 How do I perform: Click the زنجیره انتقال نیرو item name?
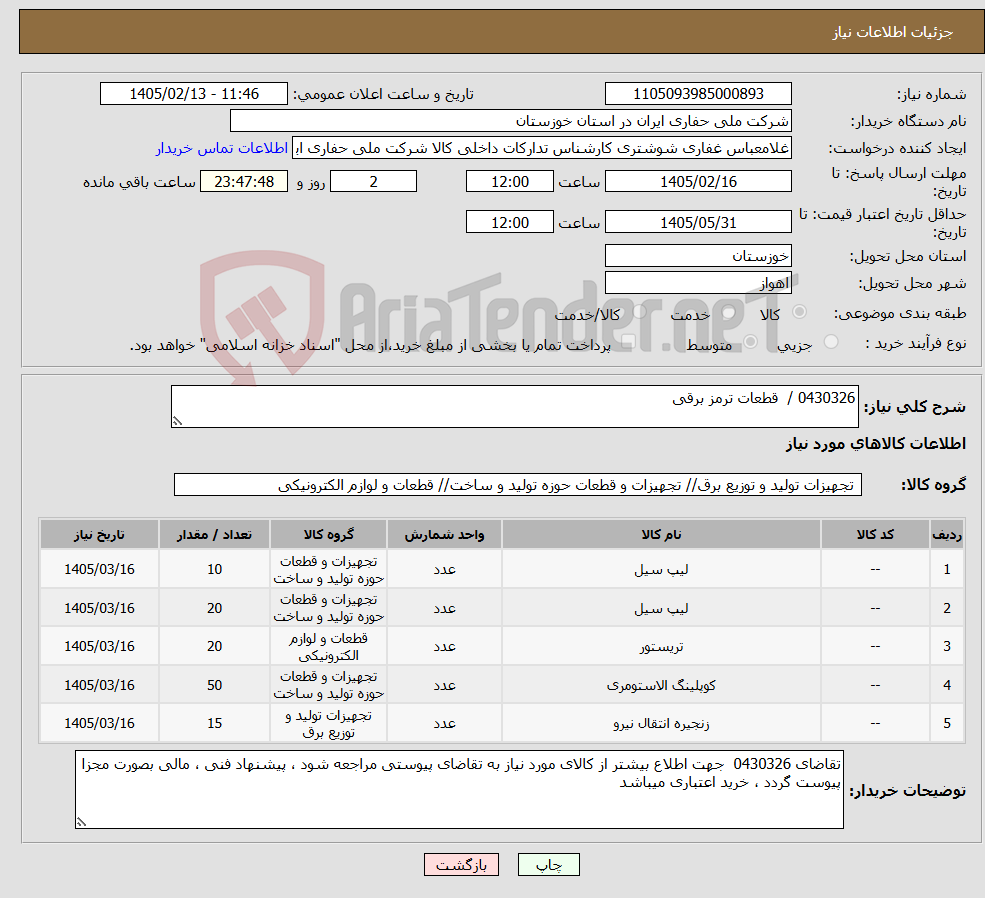pyautogui.click(x=661, y=723)
